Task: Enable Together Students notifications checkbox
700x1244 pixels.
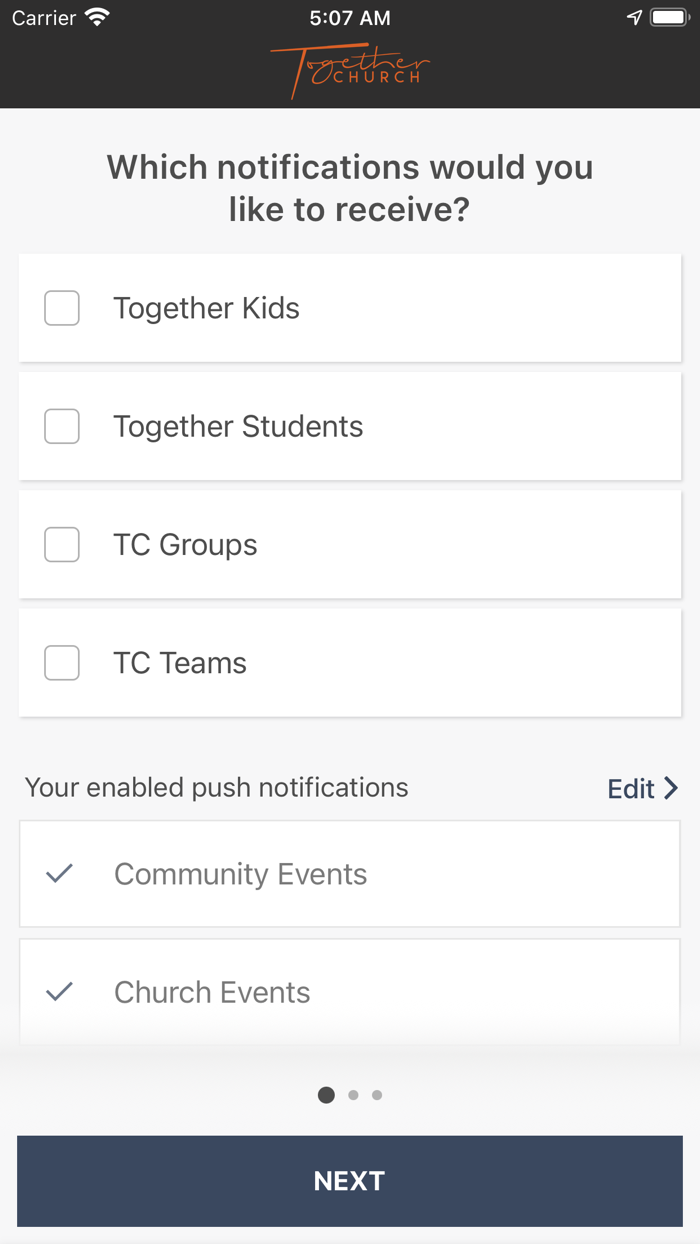Action: [x=62, y=426]
